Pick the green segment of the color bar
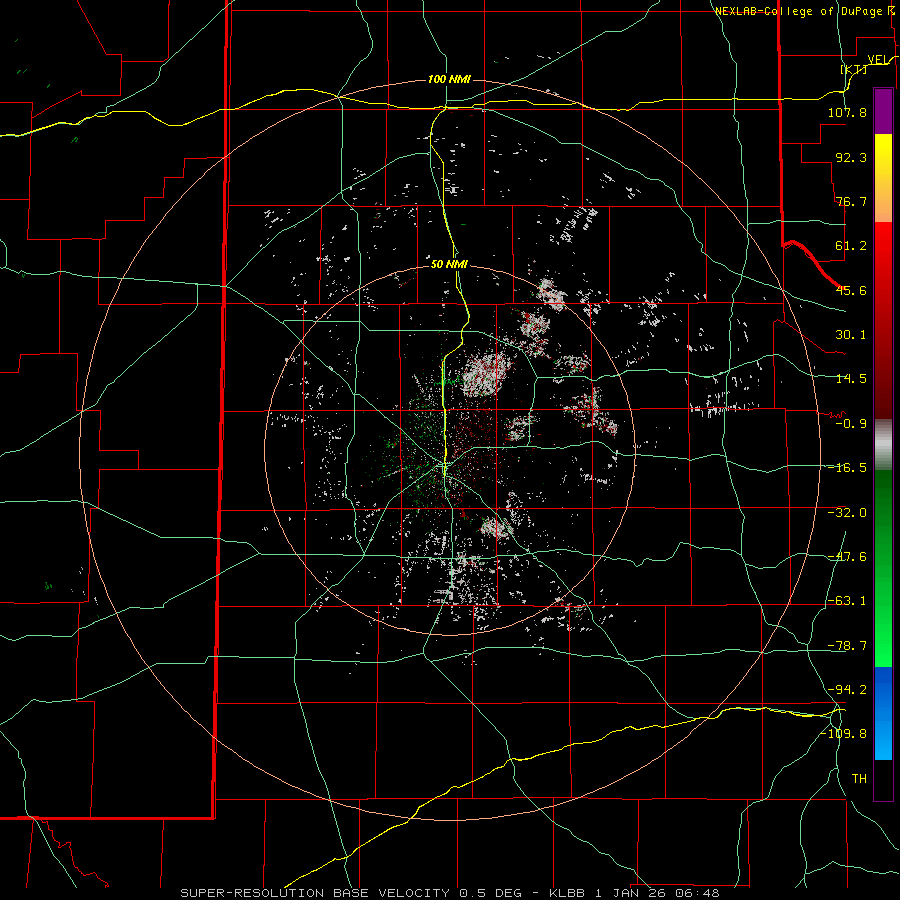Screen dimensions: 900x900 point(883,568)
